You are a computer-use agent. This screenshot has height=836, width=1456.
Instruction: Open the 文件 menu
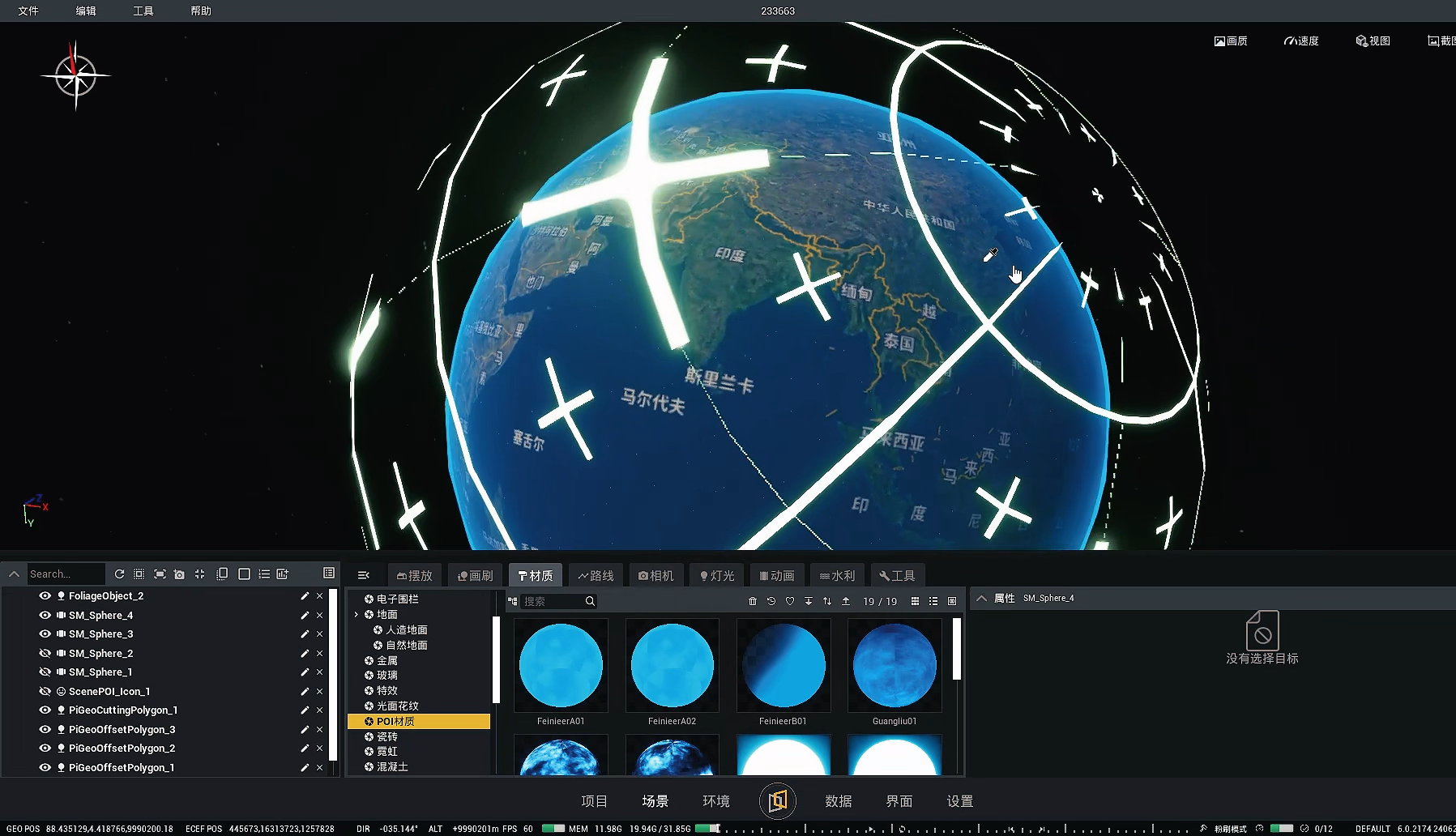pos(26,11)
